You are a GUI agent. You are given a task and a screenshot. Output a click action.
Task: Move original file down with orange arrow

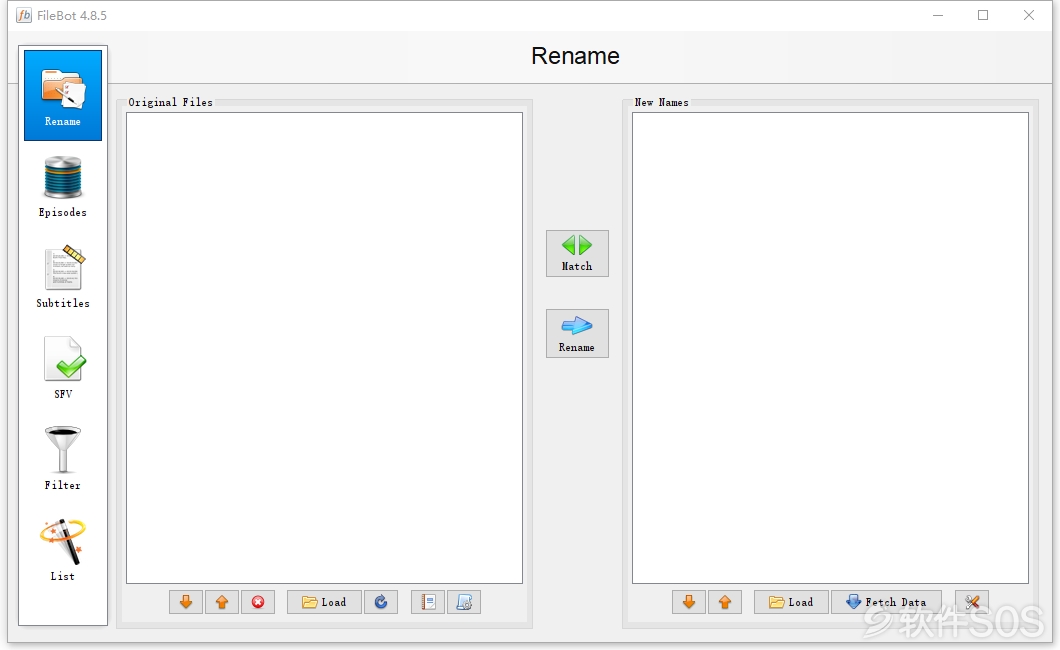(186, 602)
